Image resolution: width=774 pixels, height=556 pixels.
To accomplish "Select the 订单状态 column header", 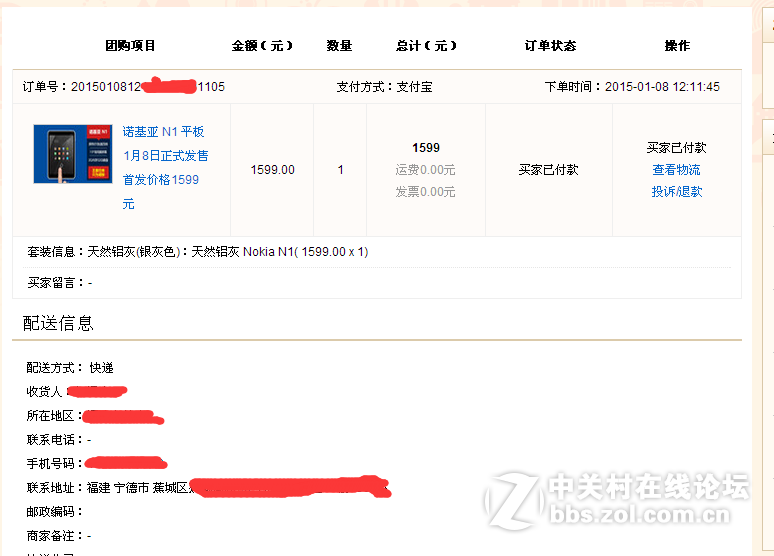I will click(550, 46).
